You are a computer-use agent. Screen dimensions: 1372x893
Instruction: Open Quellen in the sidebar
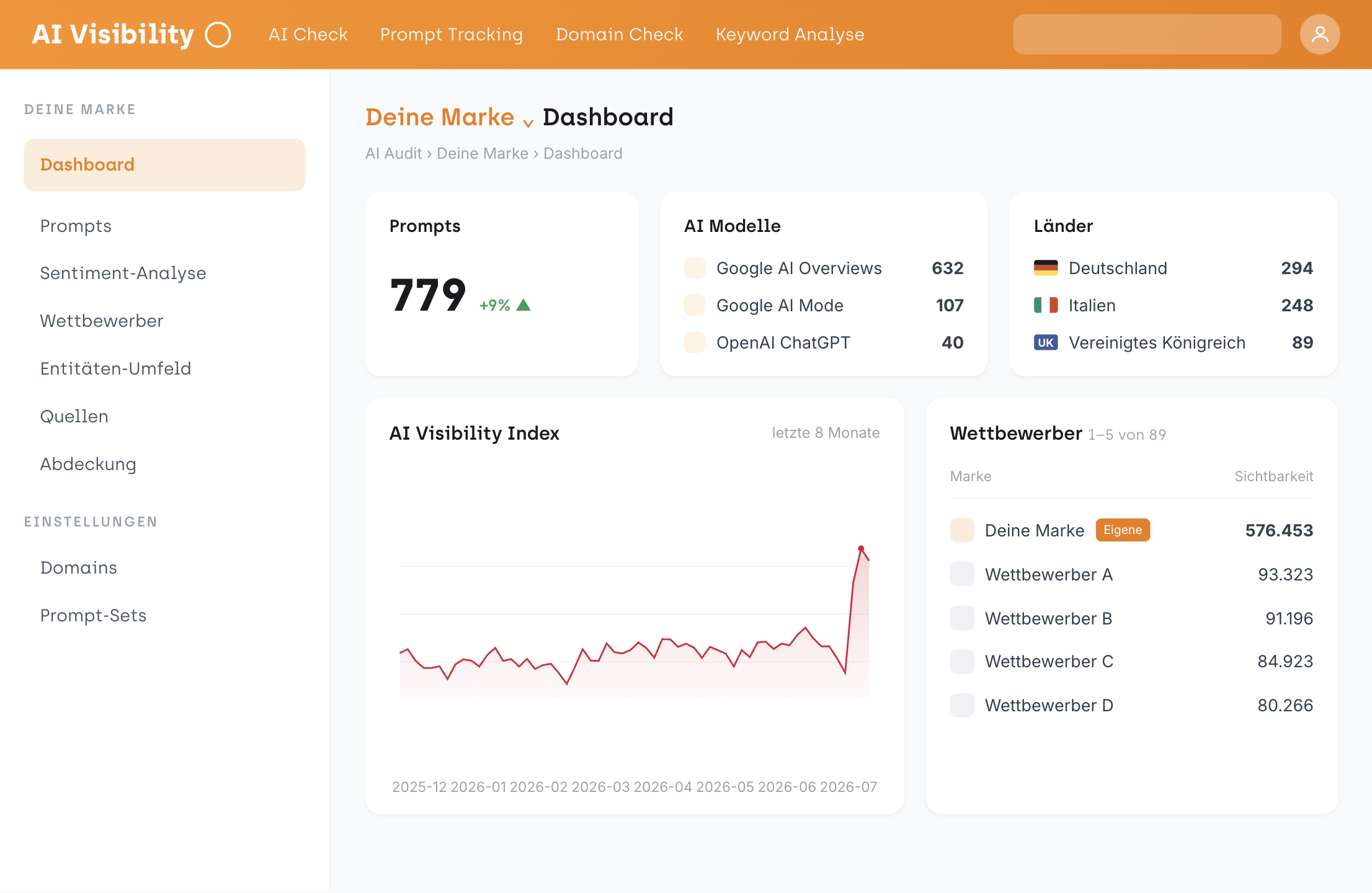[x=74, y=417]
